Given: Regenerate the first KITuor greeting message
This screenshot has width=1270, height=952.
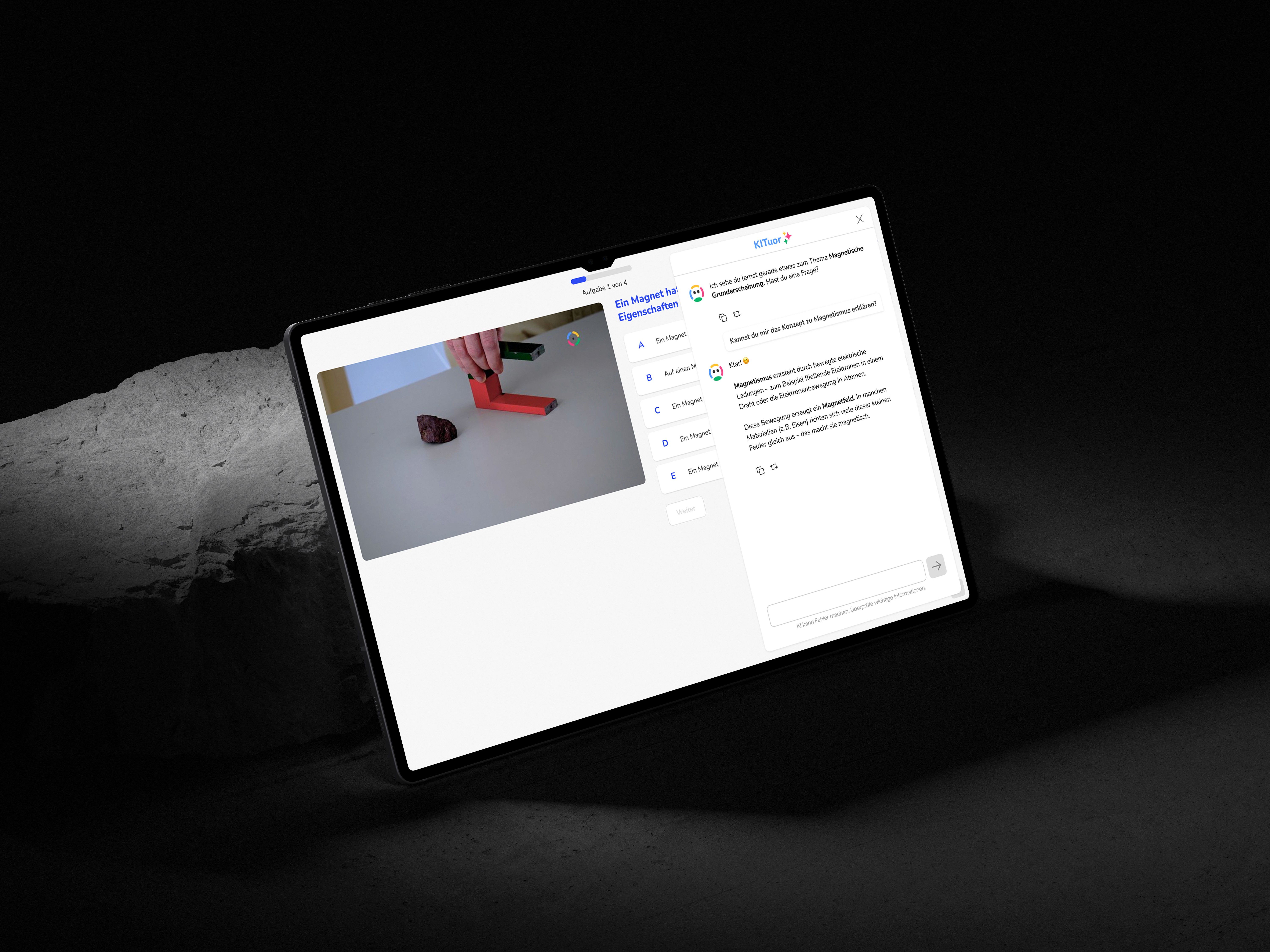Looking at the screenshot, I should [737, 314].
